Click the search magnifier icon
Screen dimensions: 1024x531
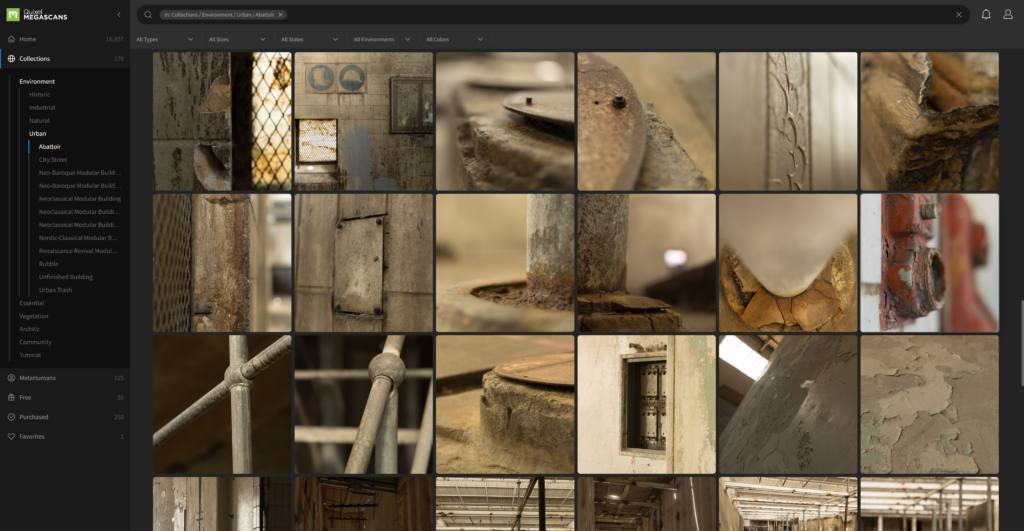point(148,14)
